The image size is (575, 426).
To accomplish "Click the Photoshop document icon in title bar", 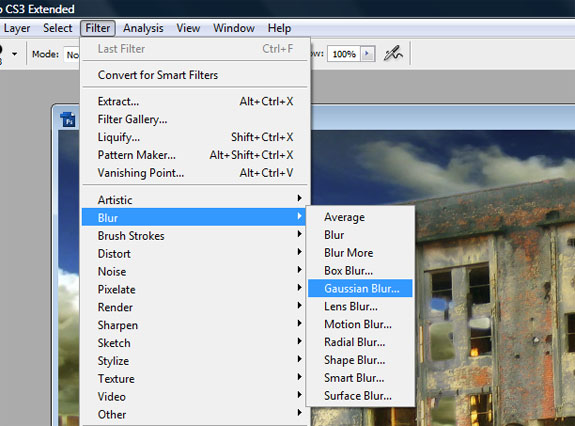I will pos(69,120).
